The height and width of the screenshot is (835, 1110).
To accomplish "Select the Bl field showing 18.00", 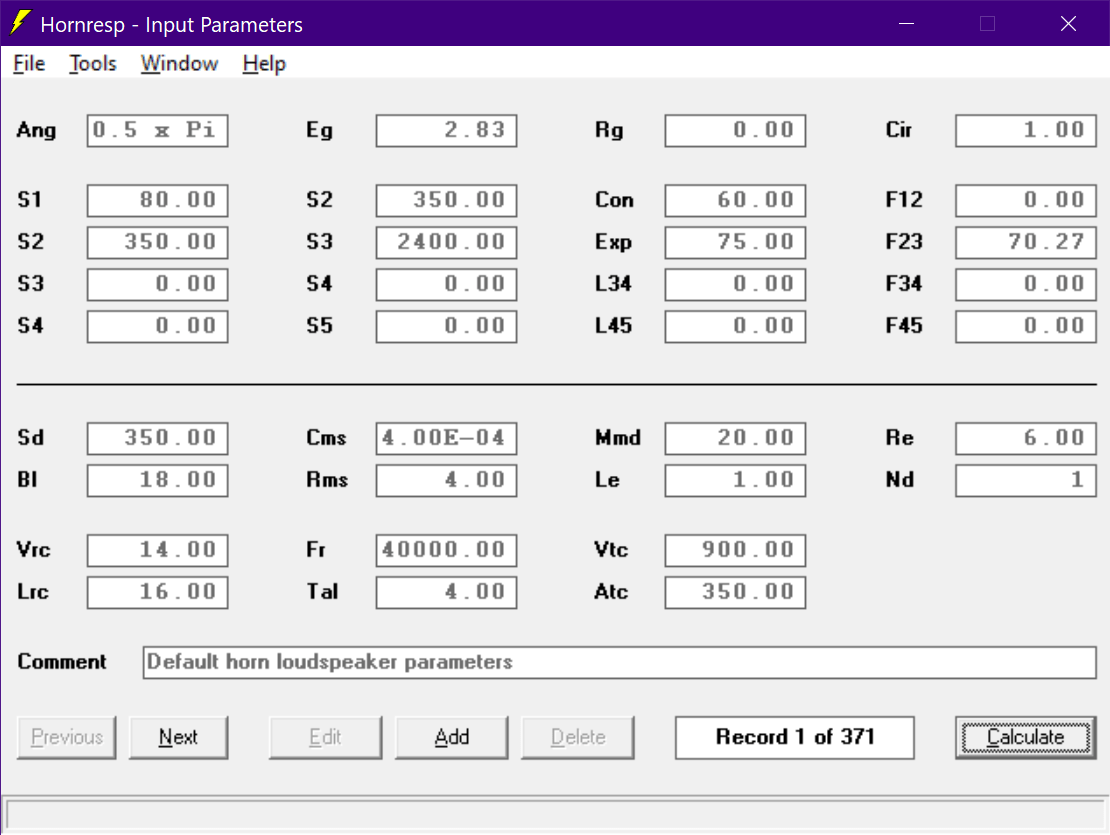I will [157, 480].
